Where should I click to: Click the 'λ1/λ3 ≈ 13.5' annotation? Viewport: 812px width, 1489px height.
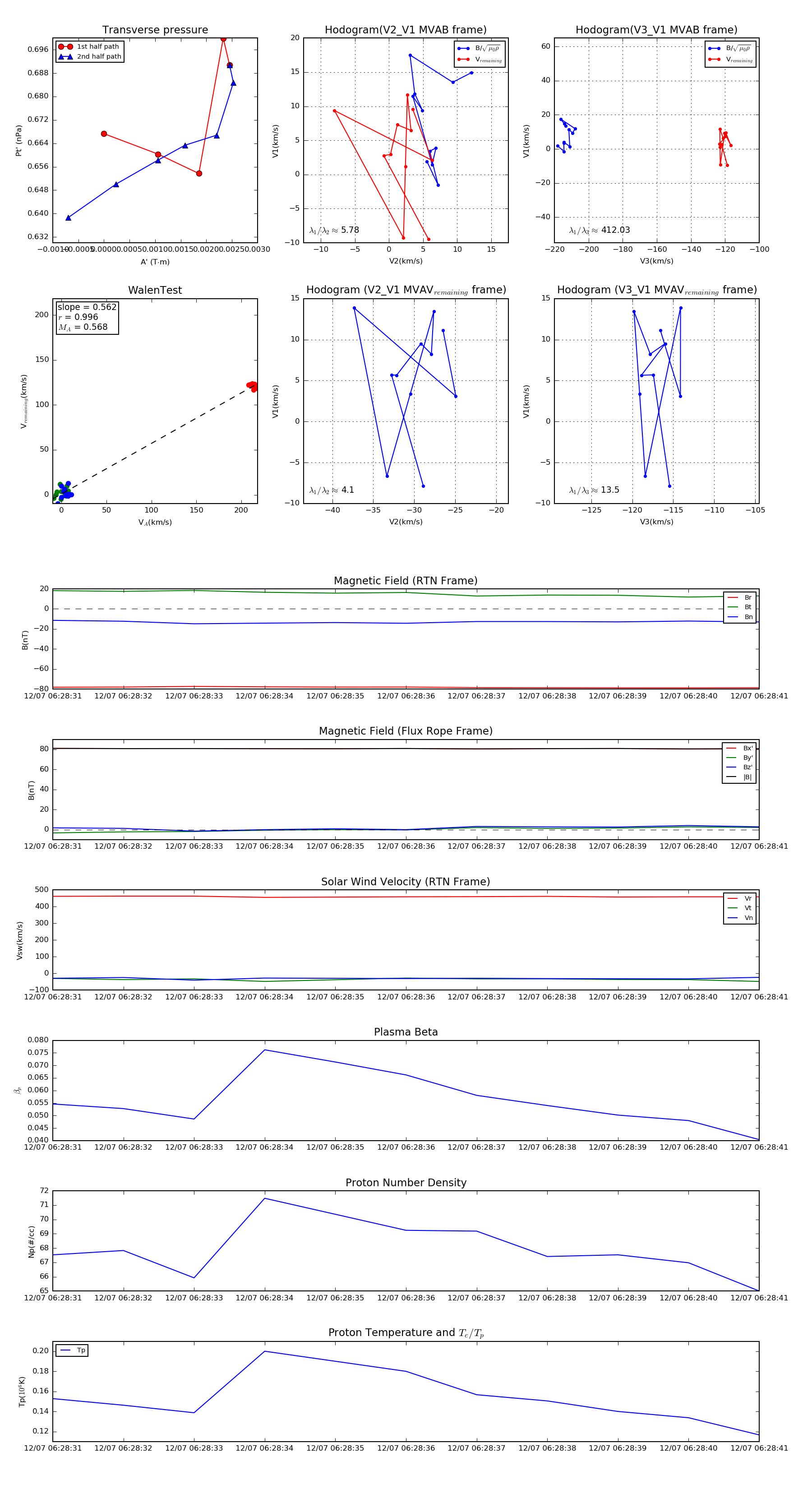(x=594, y=490)
